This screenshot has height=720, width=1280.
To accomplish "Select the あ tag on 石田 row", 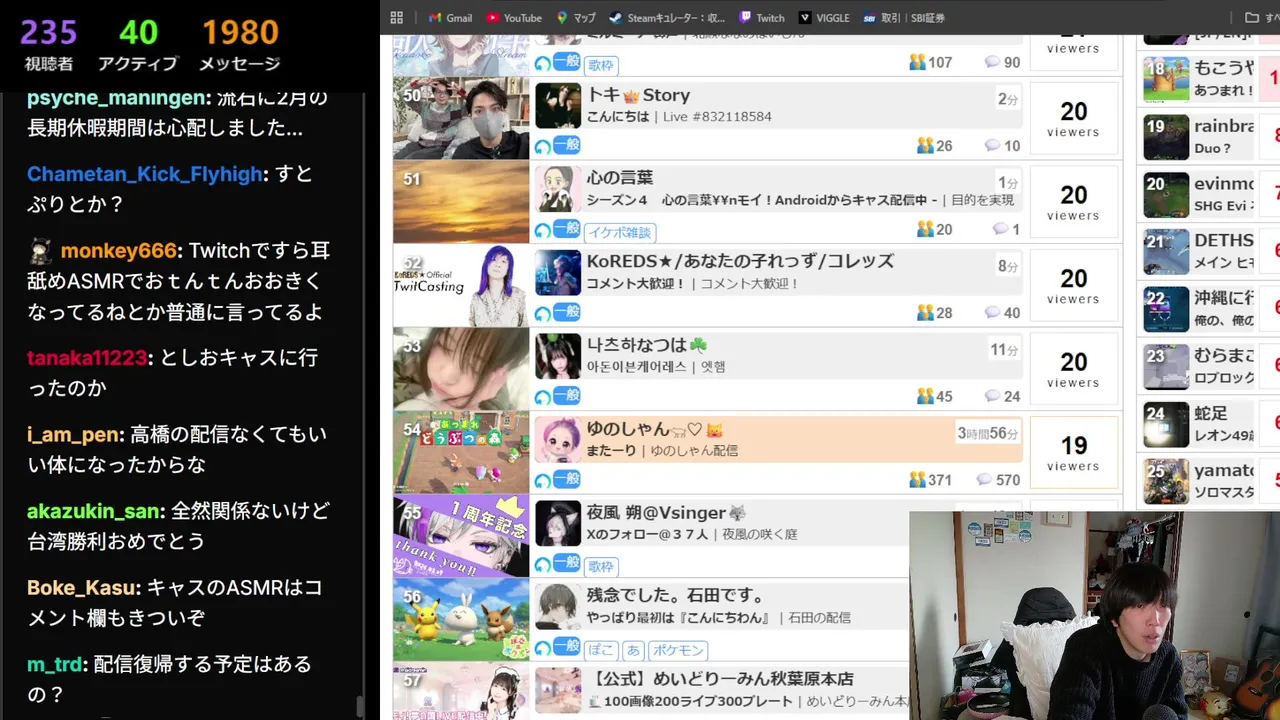I will pos(634,650).
